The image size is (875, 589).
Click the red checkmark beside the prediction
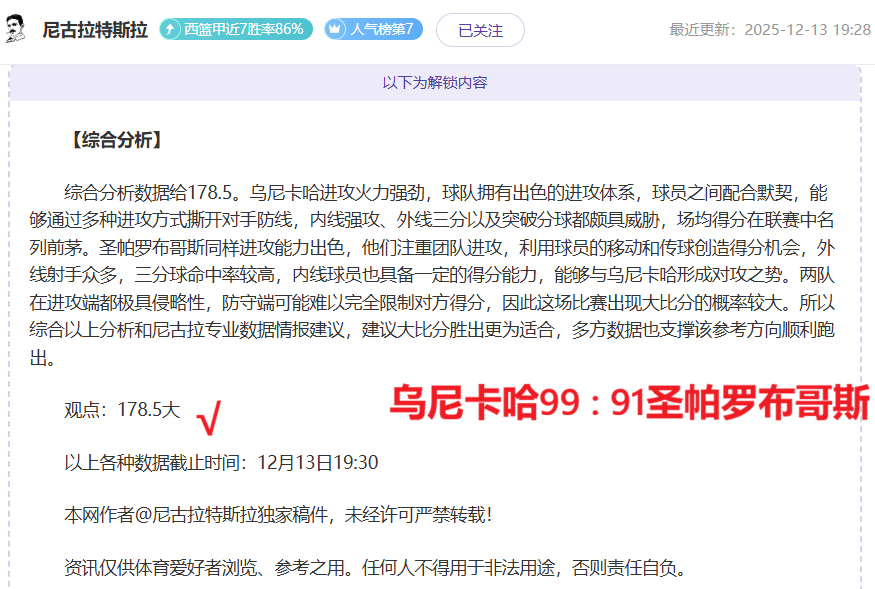(x=210, y=420)
